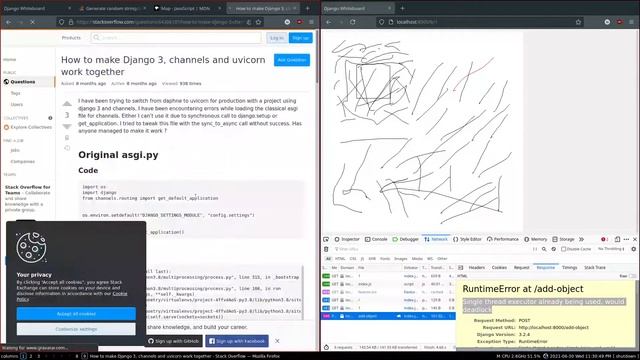Click Sign up button in the header
Viewport: 640px width, 360px height.
point(300,38)
